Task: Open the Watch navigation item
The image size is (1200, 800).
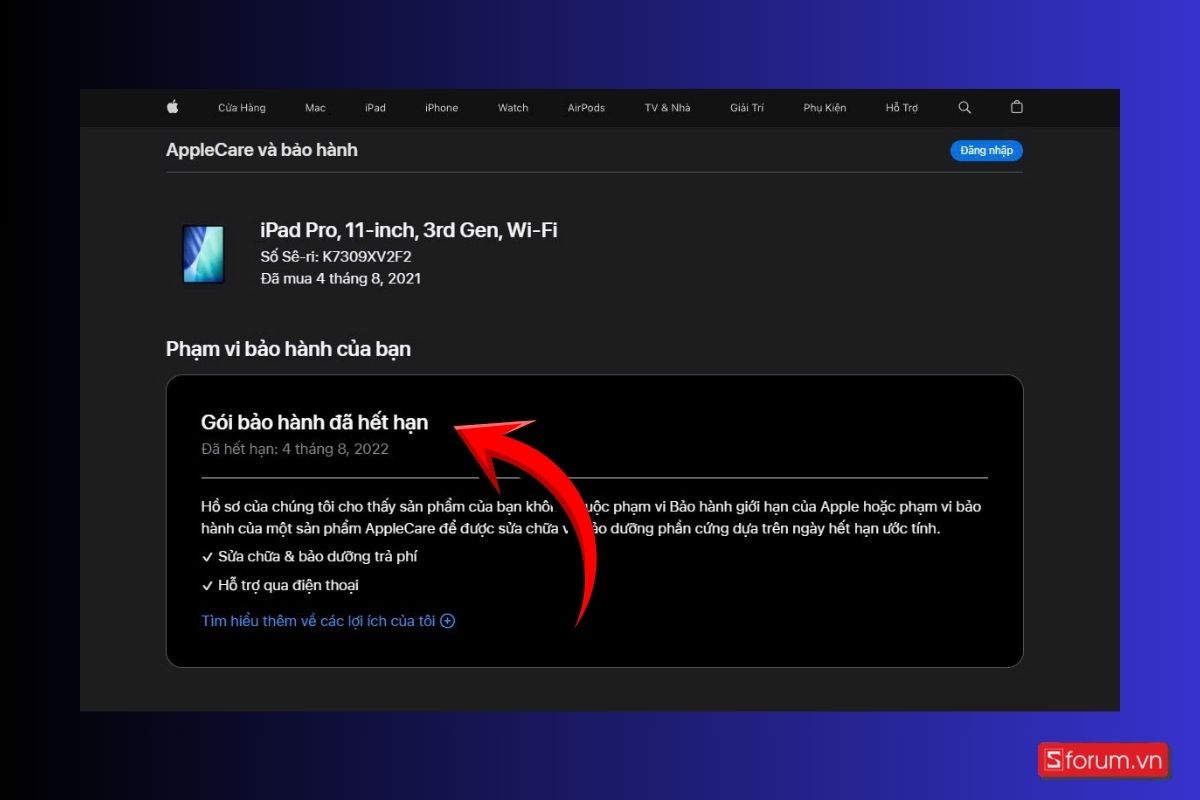Action: point(513,108)
